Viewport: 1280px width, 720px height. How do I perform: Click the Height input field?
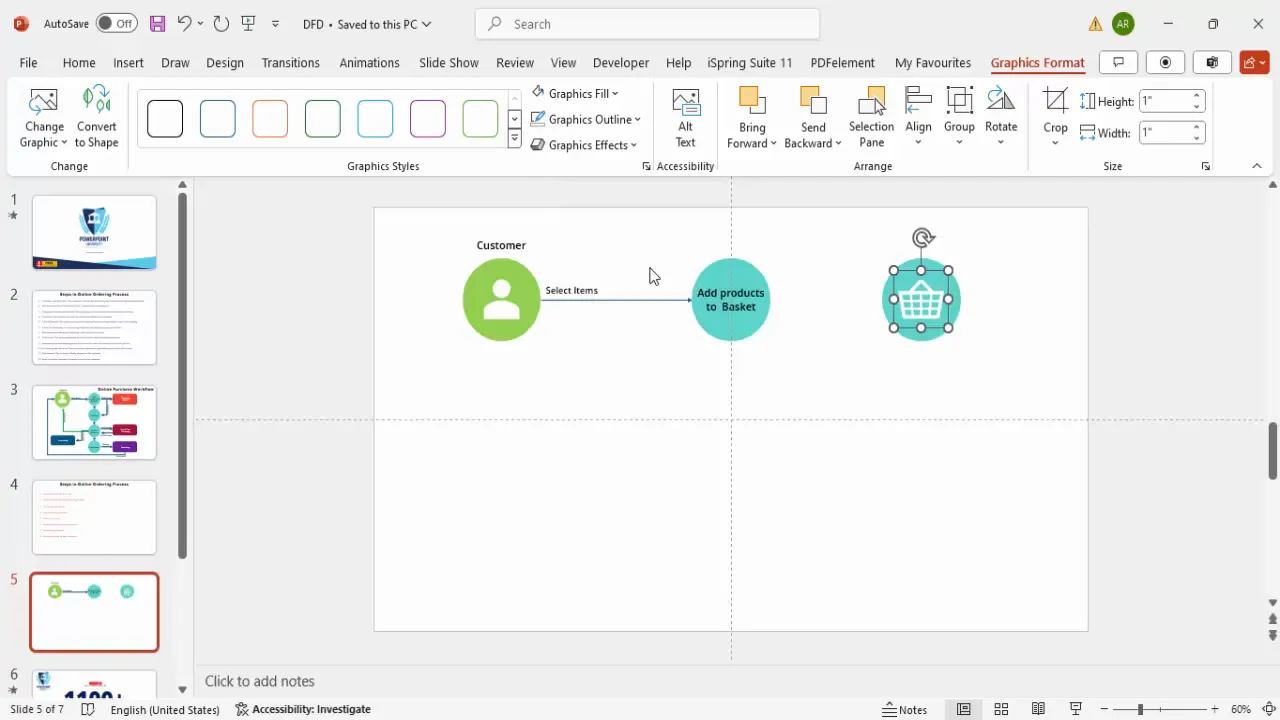[1164, 101]
